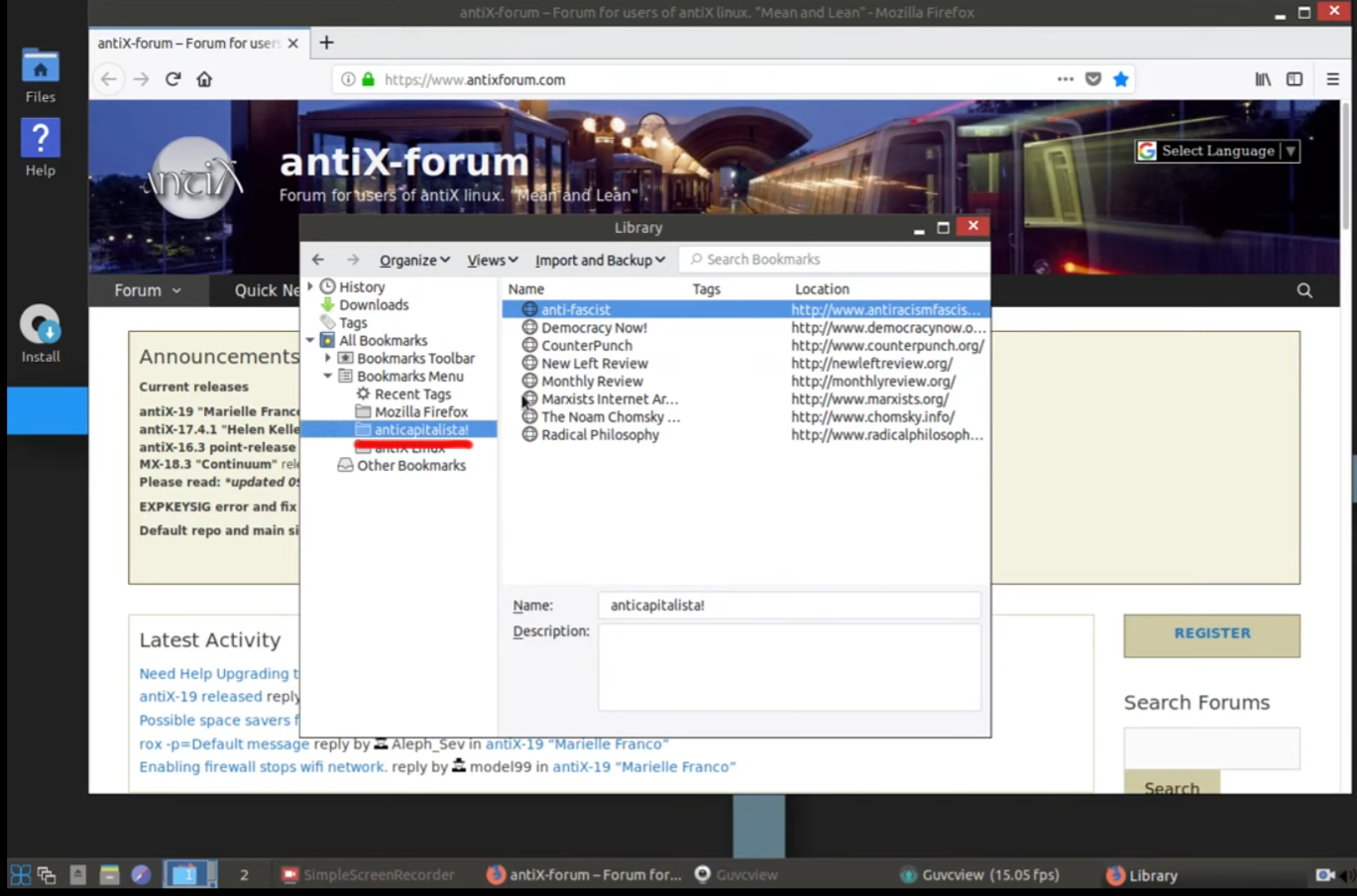Open a new browser tab with plus button
Image resolution: width=1357 pixels, height=896 pixels.
pyautogui.click(x=326, y=43)
